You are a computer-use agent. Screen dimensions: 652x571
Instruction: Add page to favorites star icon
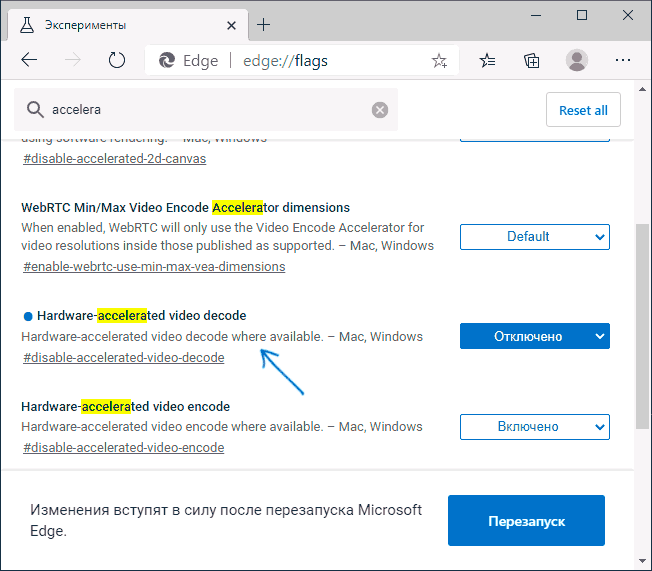tap(439, 61)
